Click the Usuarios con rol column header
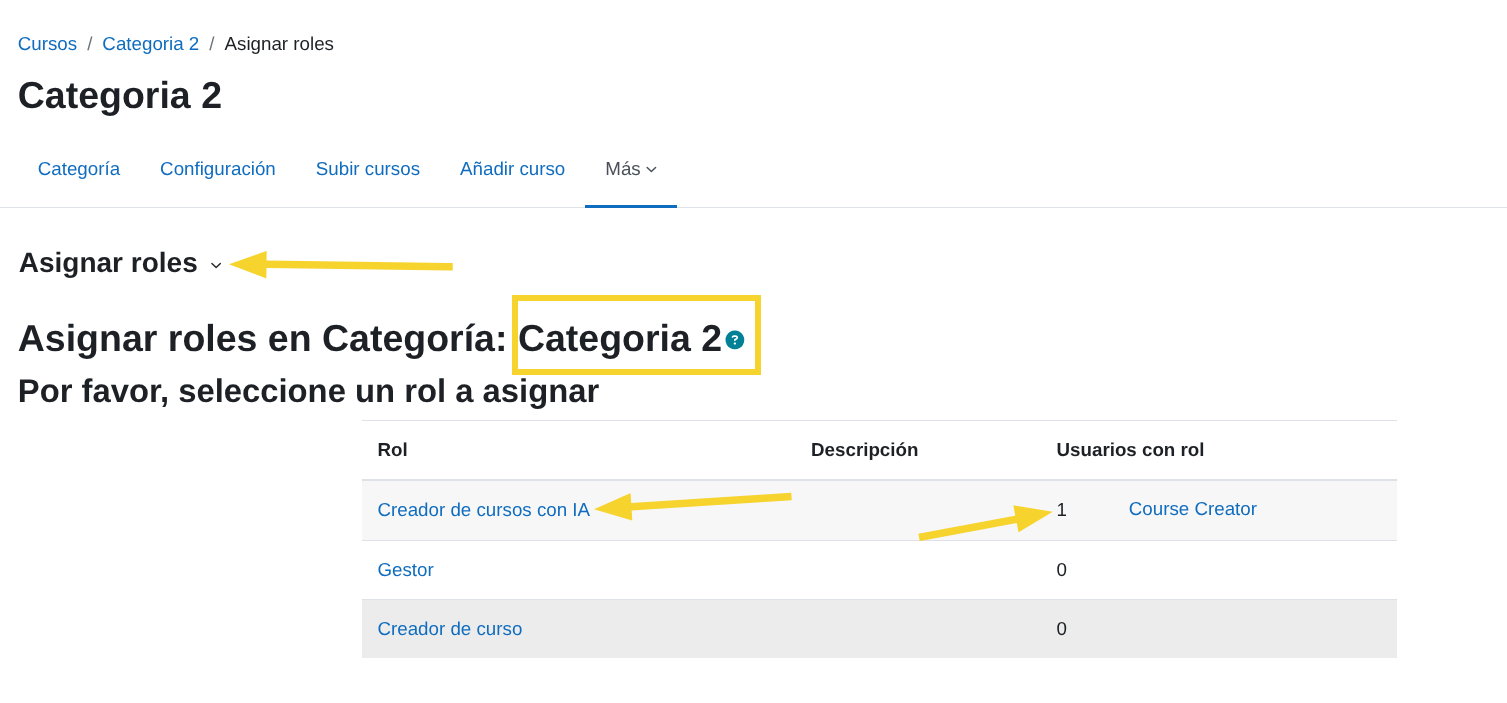The width and height of the screenshot is (1507, 703). 1130,449
